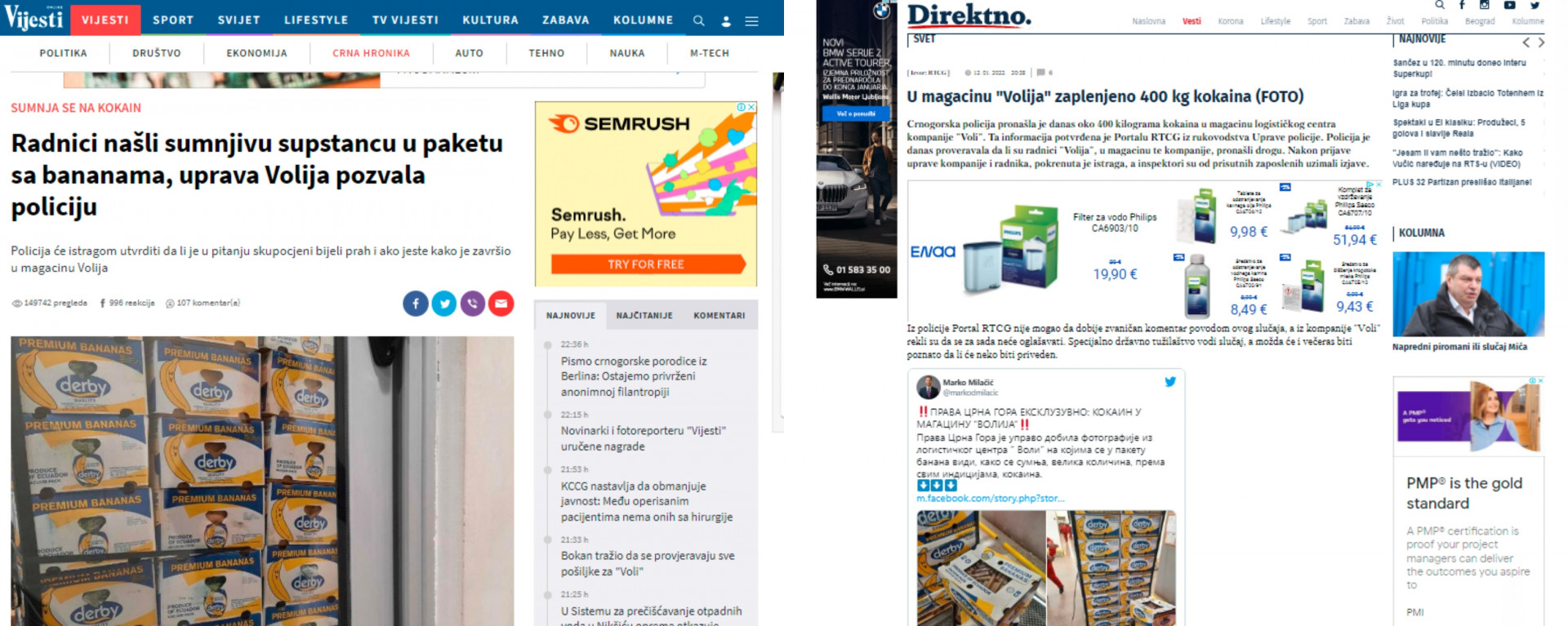The height and width of the screenshot is (626, 1568).
Task: Click the Direktno YouTube icon
Action: [x=1509, y=5]
